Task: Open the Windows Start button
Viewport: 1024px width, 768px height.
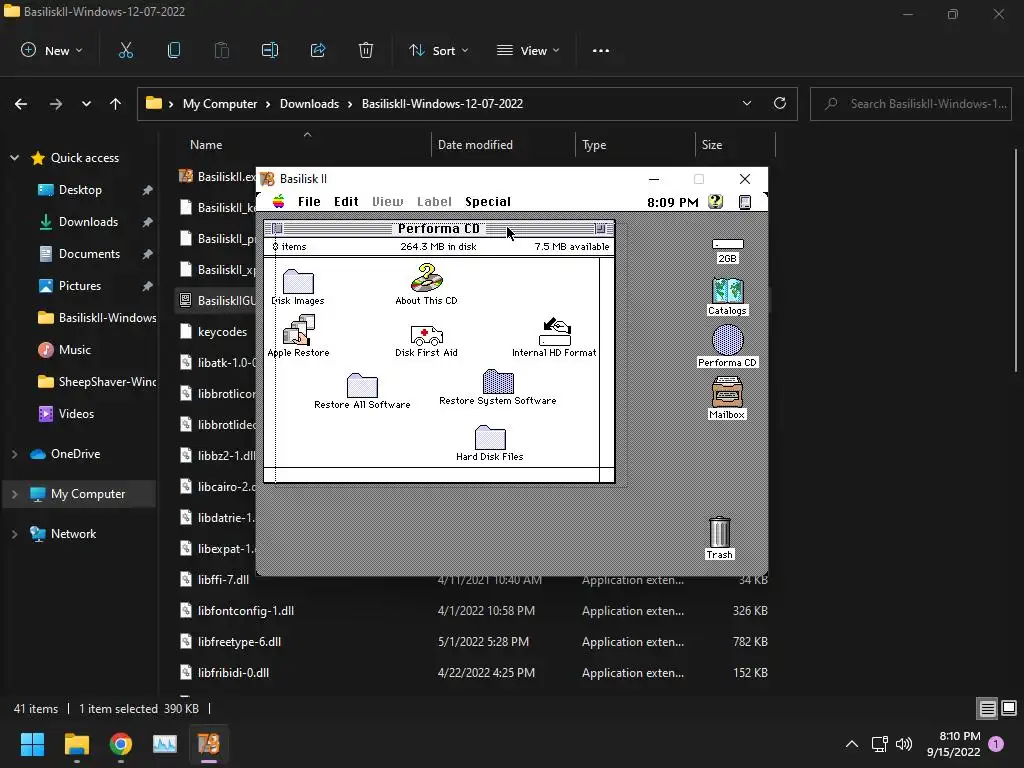Action: pyautogui.click(x=32, y=744)
